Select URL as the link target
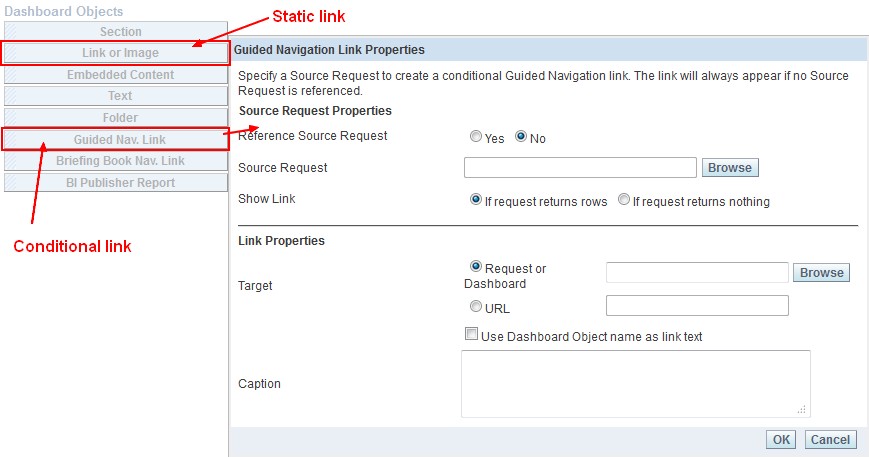 tap(475, 308)
